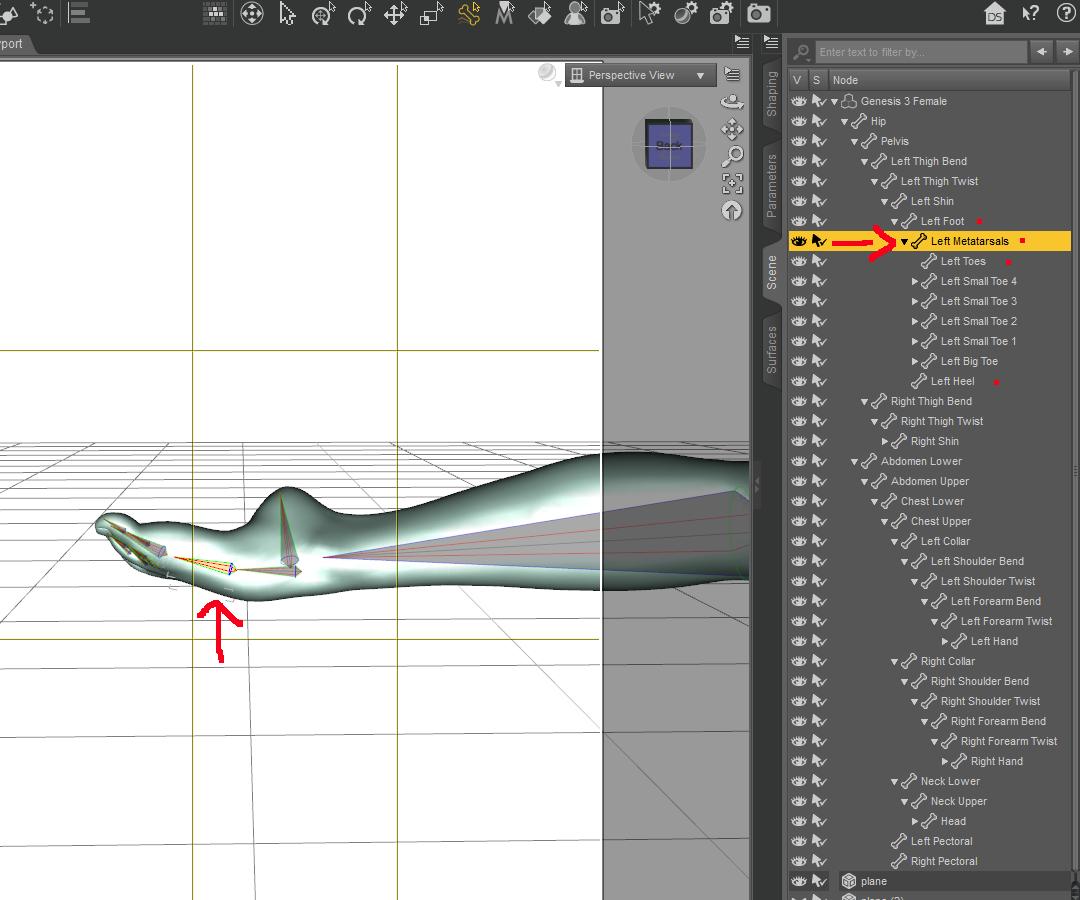Select the Scale tool in toolbar
This screenshot has height=900, width=1080.
tap(431, 14)
